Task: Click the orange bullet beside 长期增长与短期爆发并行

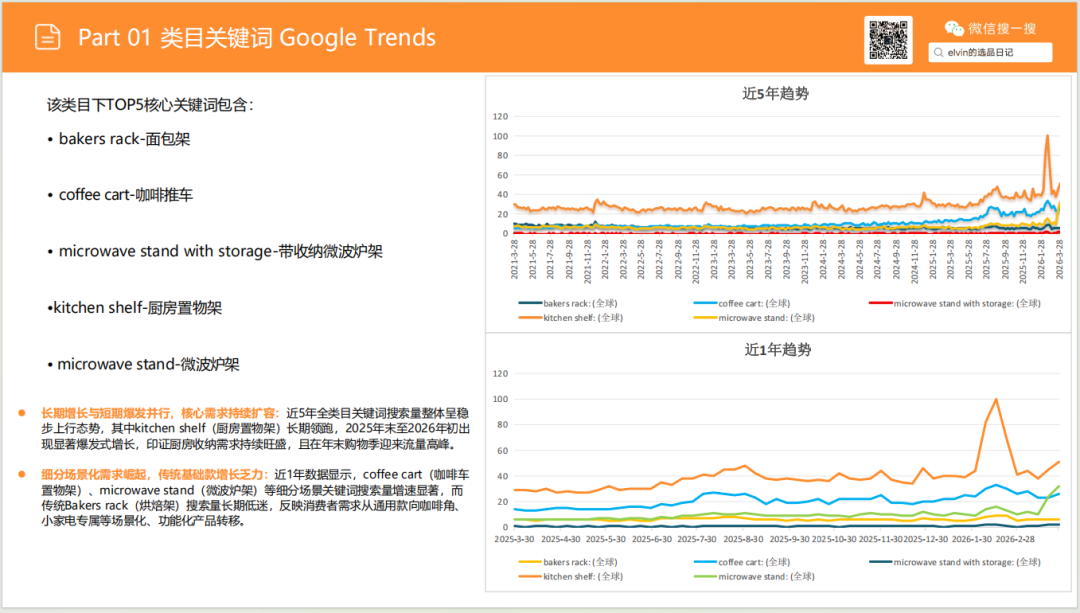Action: tap(22, 413)
